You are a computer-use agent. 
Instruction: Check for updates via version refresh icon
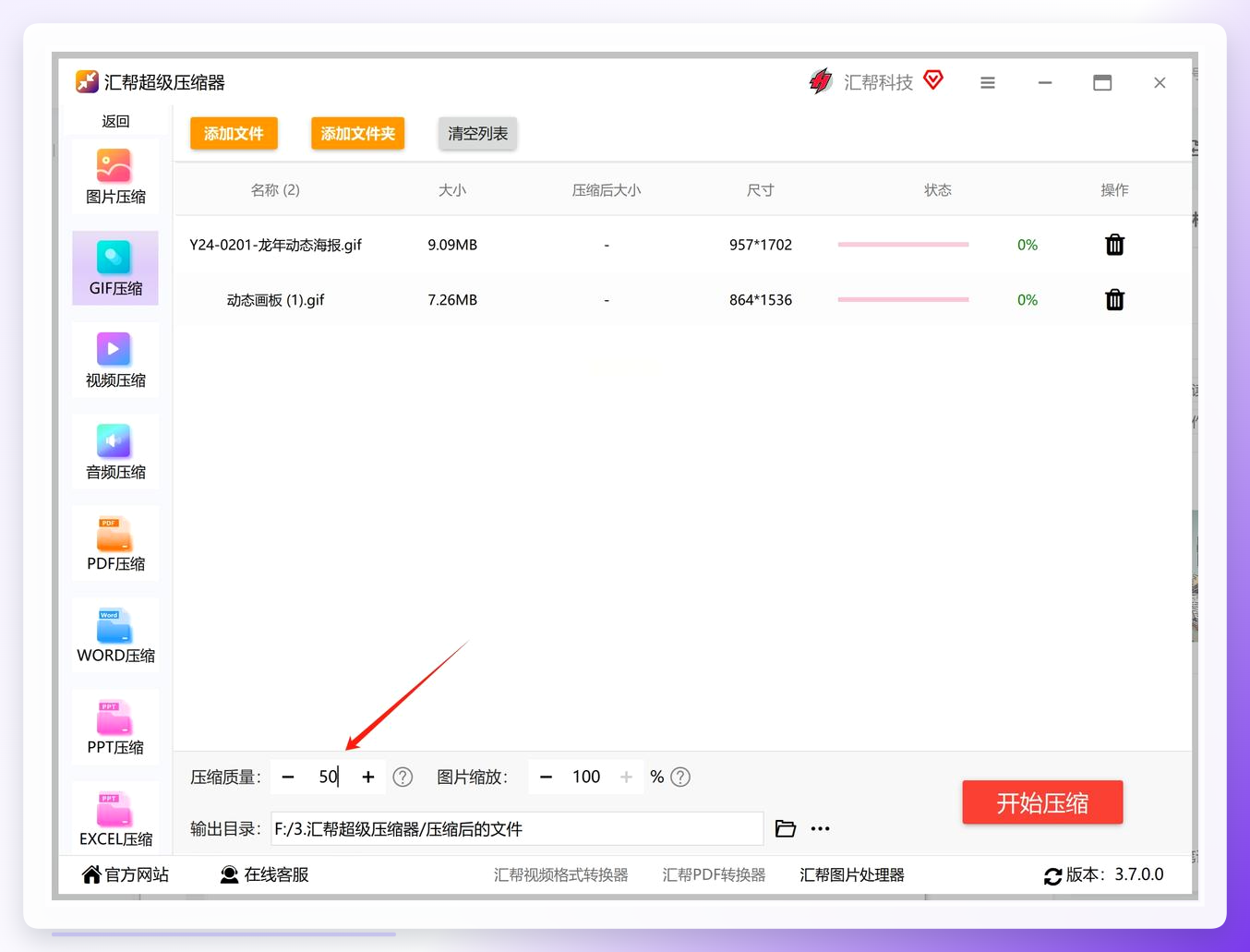tap(1052, 875)
